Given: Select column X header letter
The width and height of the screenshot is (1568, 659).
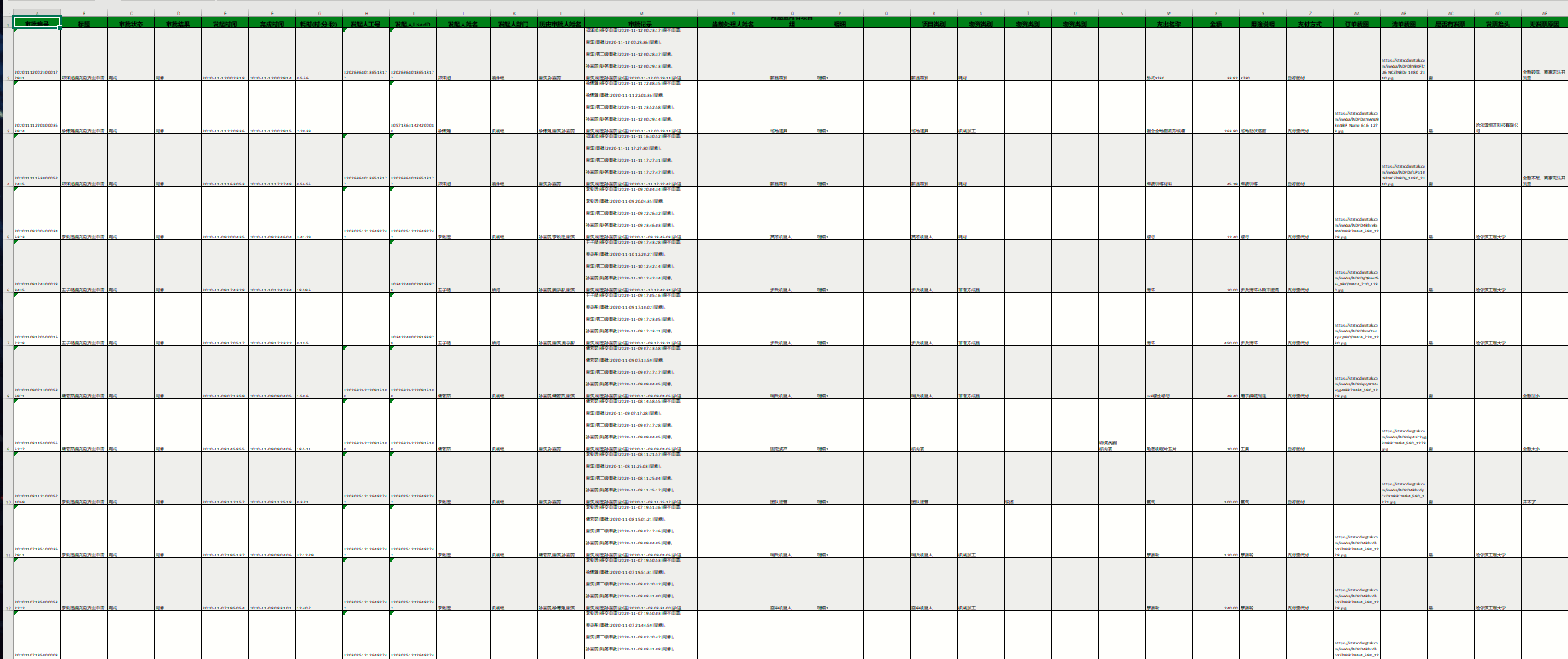Looking at the screenshot, I should pyautogui.click(x=1215, y=14).
